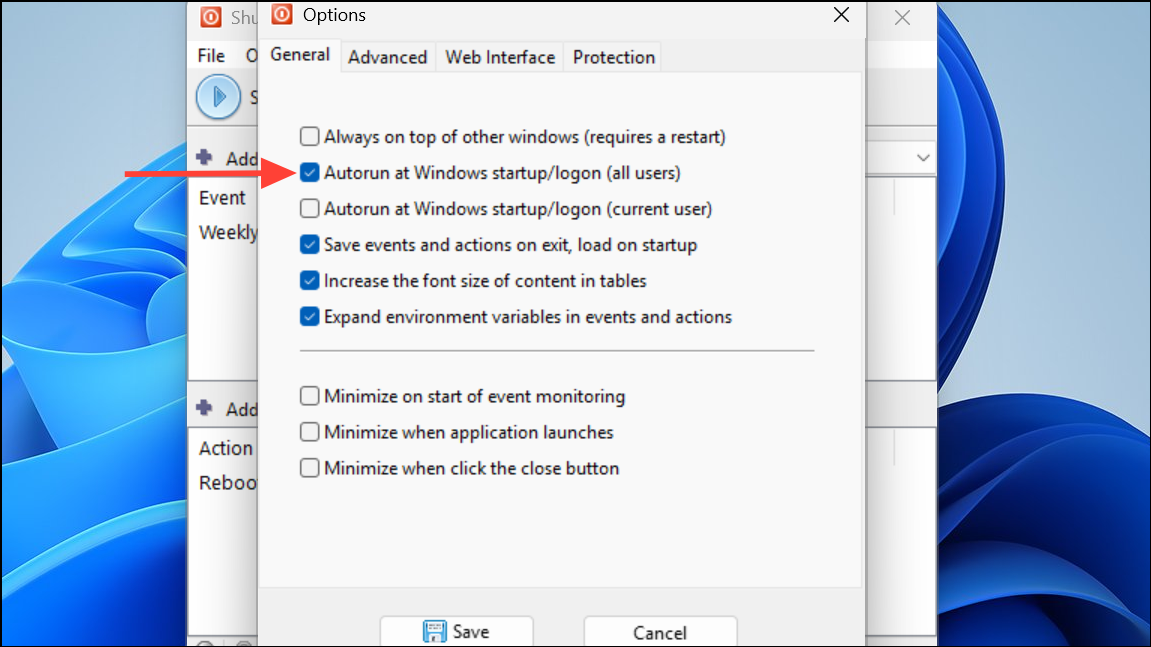Viewport: 1151px width, 647px height.
Task: Close the Options dialog with X
Action: 841,15
